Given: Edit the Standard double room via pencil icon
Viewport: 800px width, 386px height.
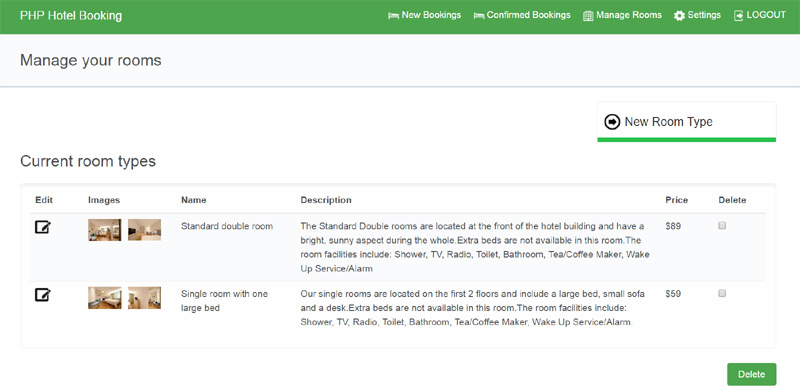Looking at the screenshot, I should [43, 227].
